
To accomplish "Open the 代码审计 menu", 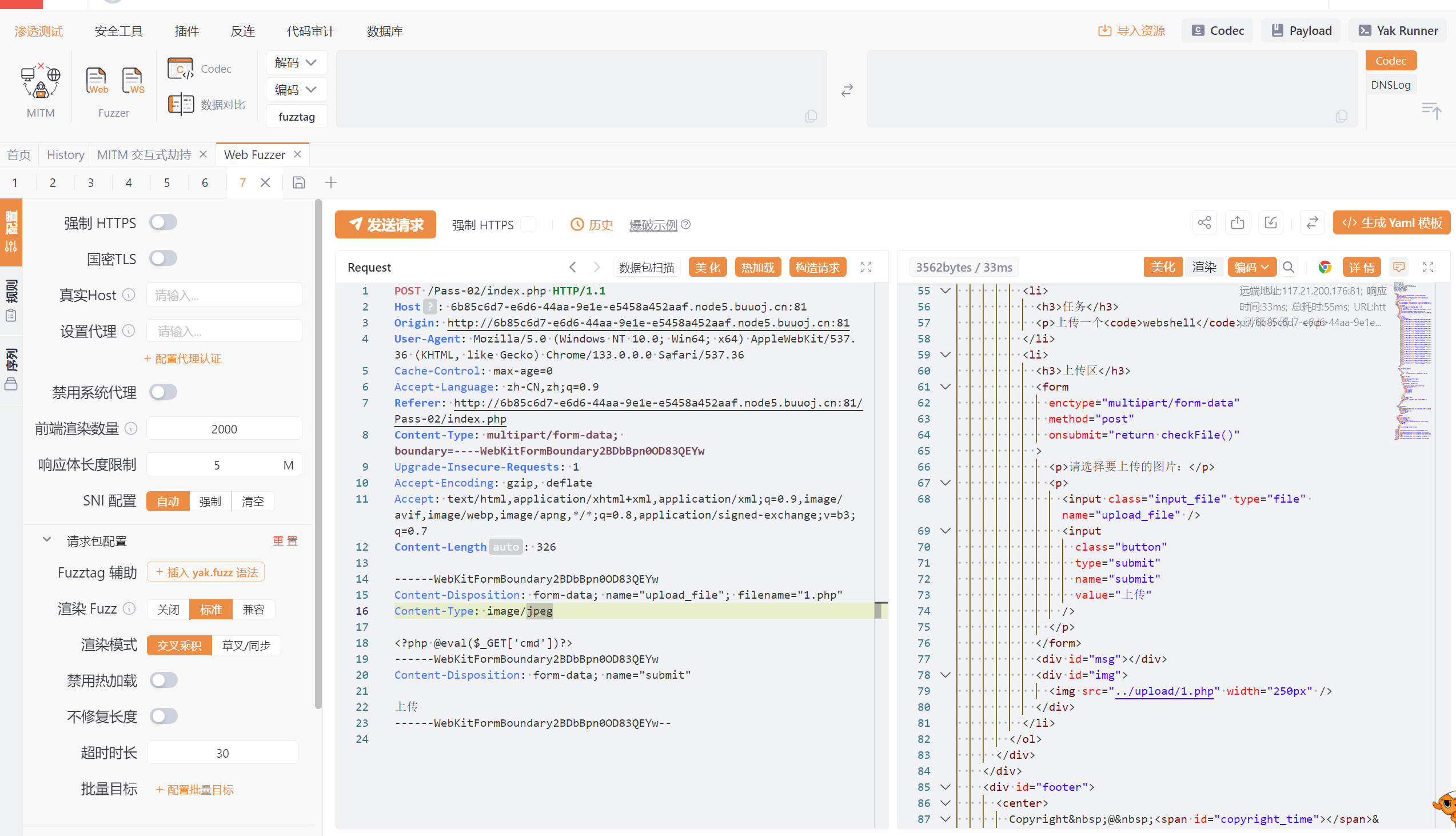I will tap(310, 31).
